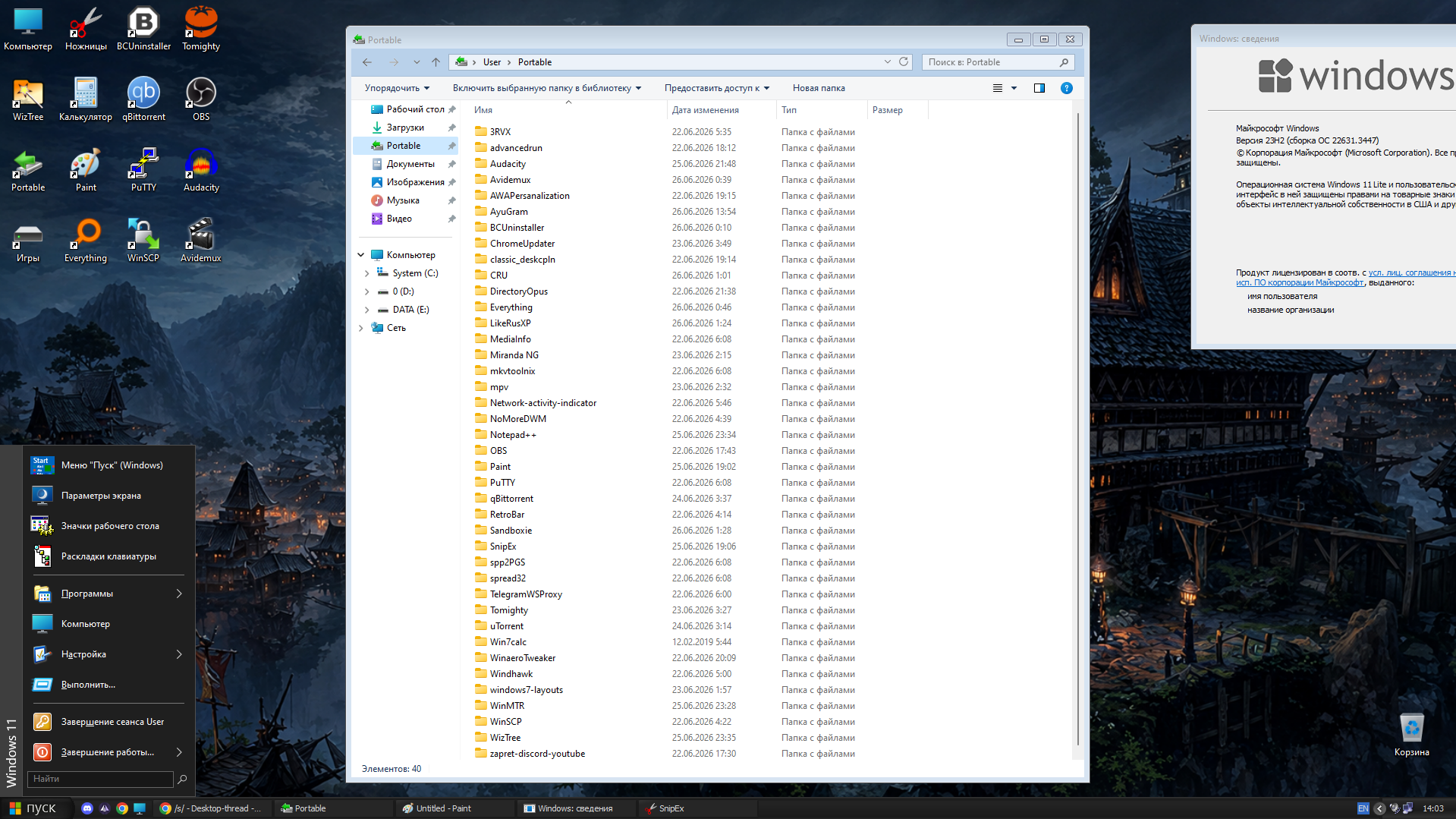Choose 'Завершение сеанса User' in Start menu
Viewport: 1456px width, 819px height.
click(x=108, y=722)
